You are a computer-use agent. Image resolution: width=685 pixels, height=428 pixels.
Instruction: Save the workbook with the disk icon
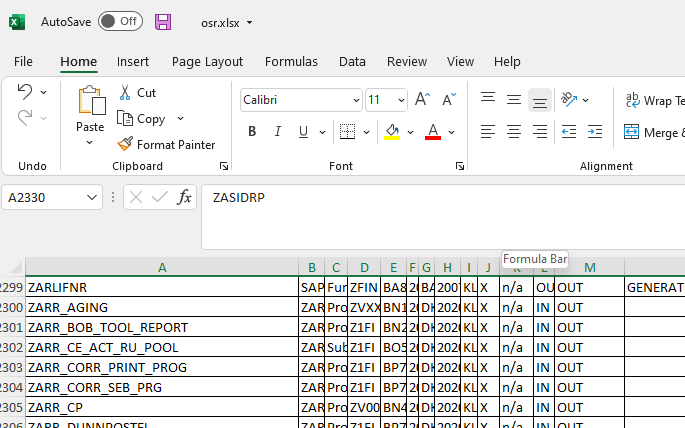click(x=163, y=22)
